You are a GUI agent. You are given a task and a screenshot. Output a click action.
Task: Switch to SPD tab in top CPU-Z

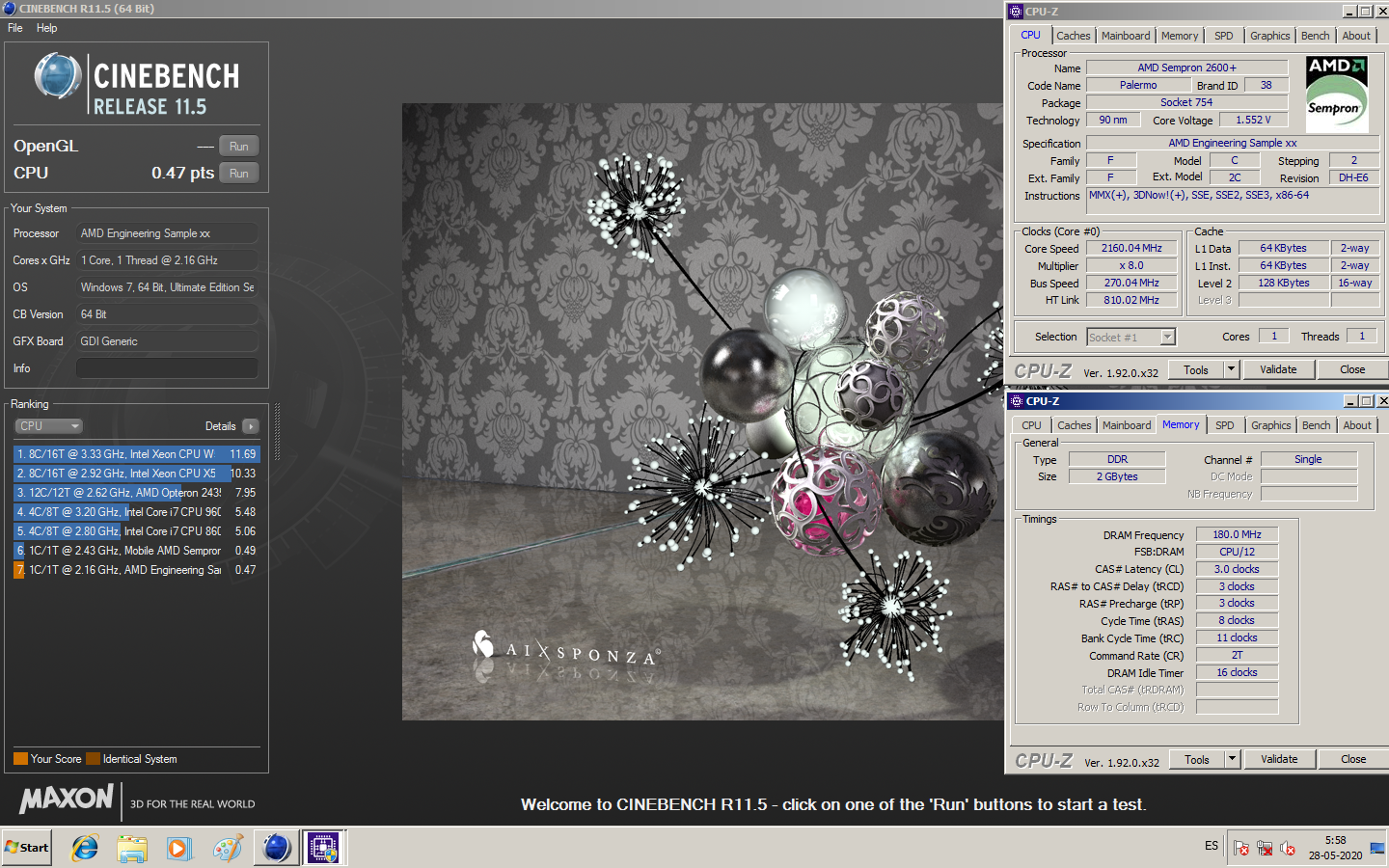1224,36
